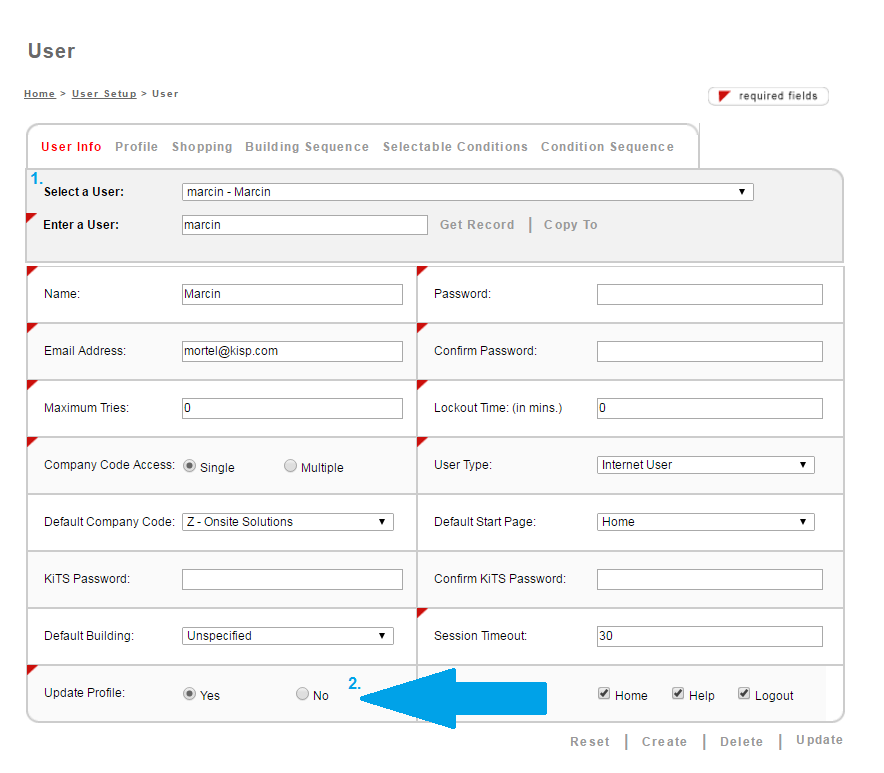Open Default Company Code dropdown
The width and height of the screenshot is (884, 773).
click(287, 522)
